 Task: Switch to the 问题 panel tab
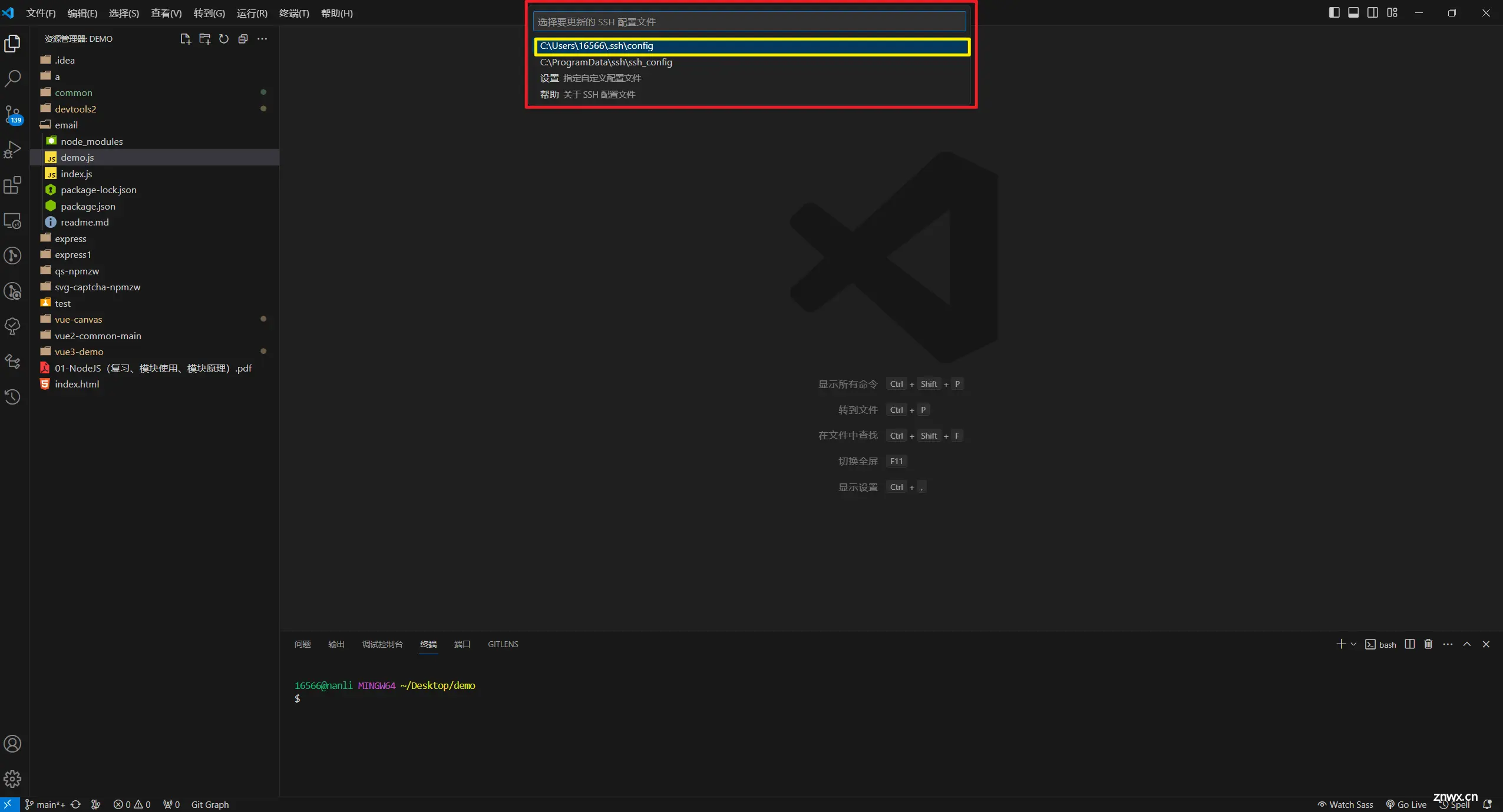302,644
